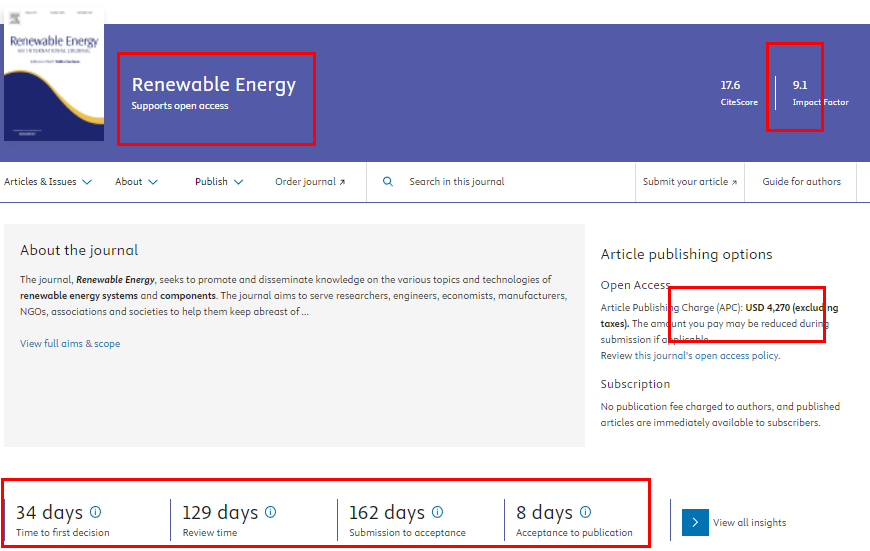Open info icon beside 162 days
The height and width of the screenshot is (551, 870).
pyautogui.click(x=437, y=512)
